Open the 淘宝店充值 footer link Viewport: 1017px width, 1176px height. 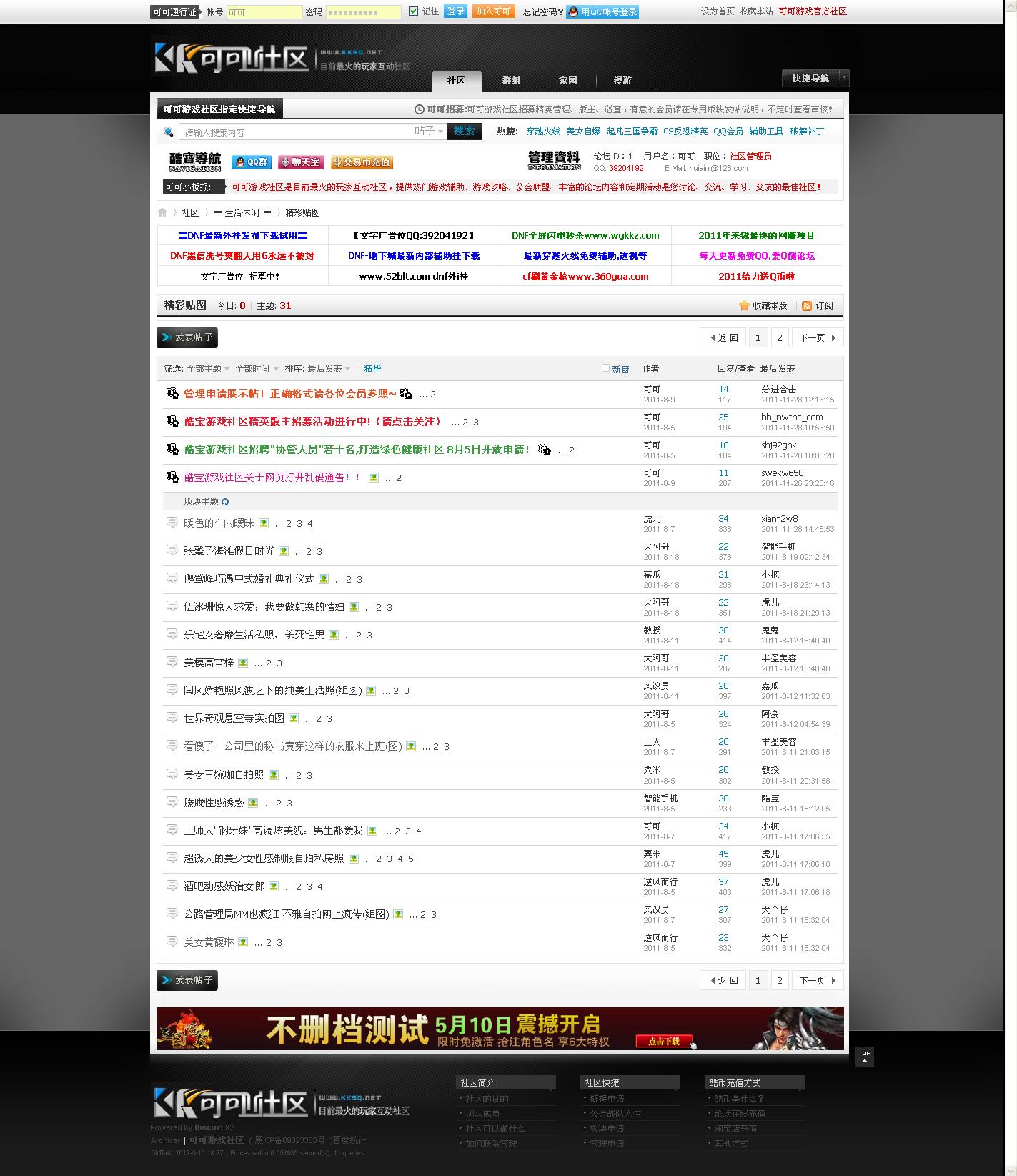(735, 1128)
